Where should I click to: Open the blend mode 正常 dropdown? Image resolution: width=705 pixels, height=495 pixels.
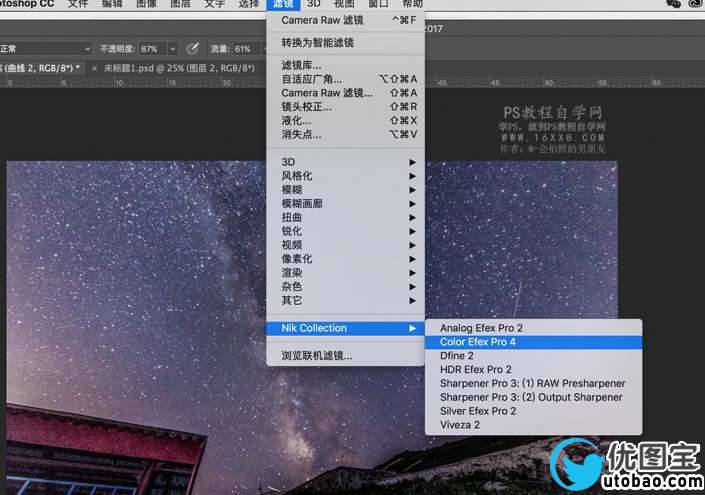click(x=45, y=49)
